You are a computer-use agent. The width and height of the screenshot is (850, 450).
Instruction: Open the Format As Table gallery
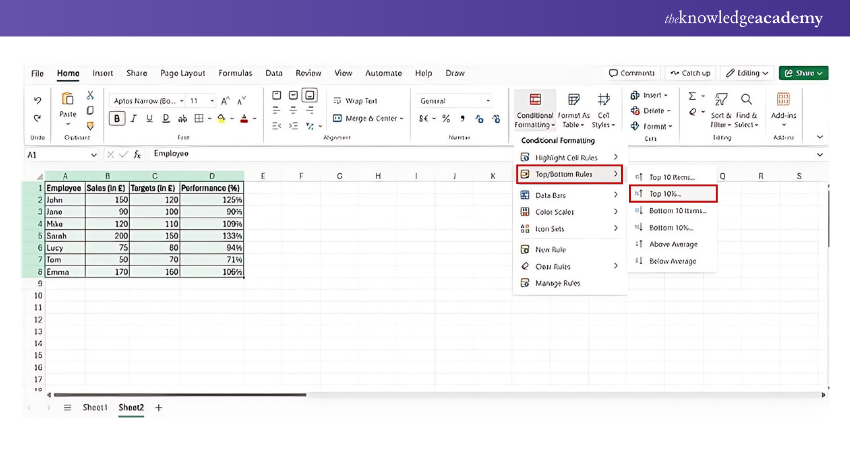coord(573,110)
